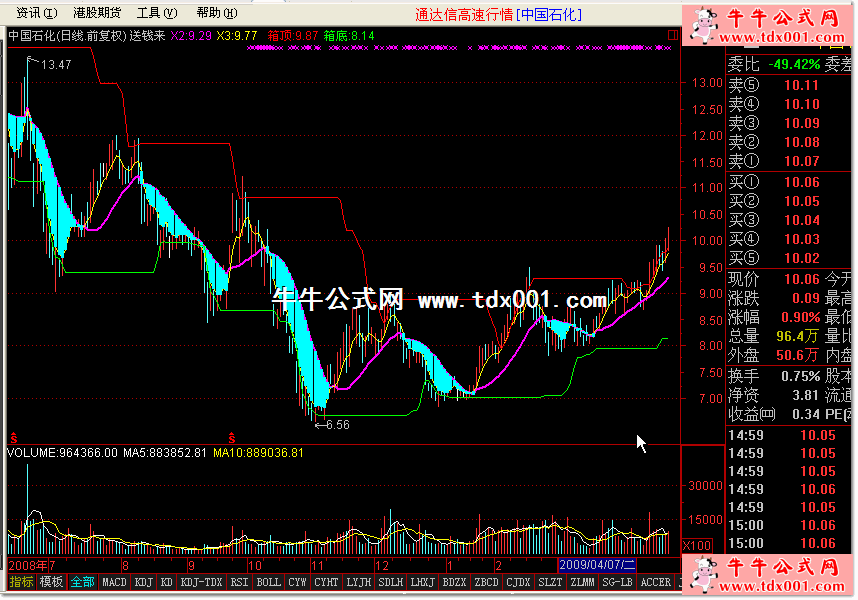Click the 13.47 high price label
The width and height of the screenshot is (858, 600).
coord(56,65)
